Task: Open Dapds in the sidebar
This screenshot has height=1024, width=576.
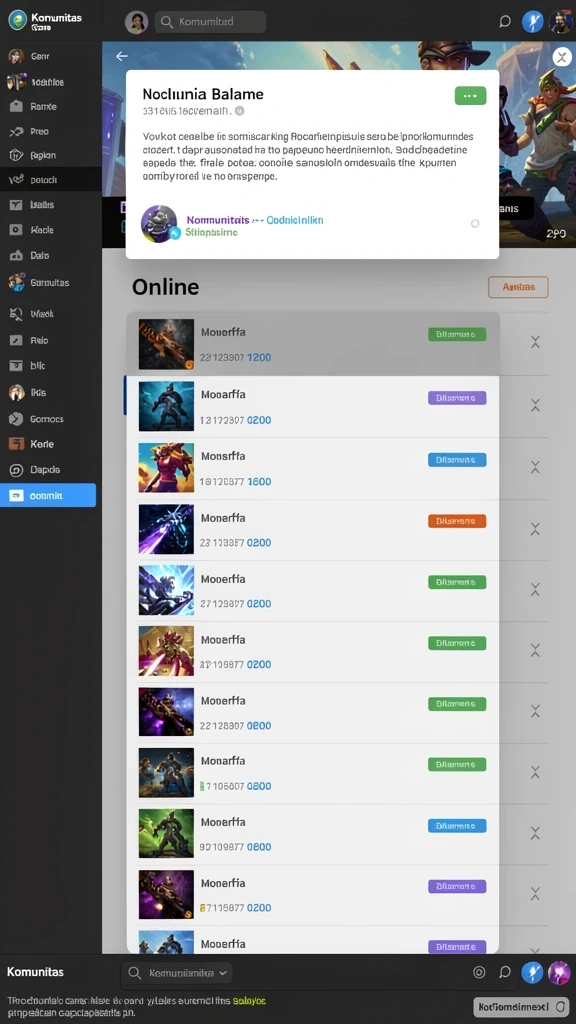Action: click(45, 470)
